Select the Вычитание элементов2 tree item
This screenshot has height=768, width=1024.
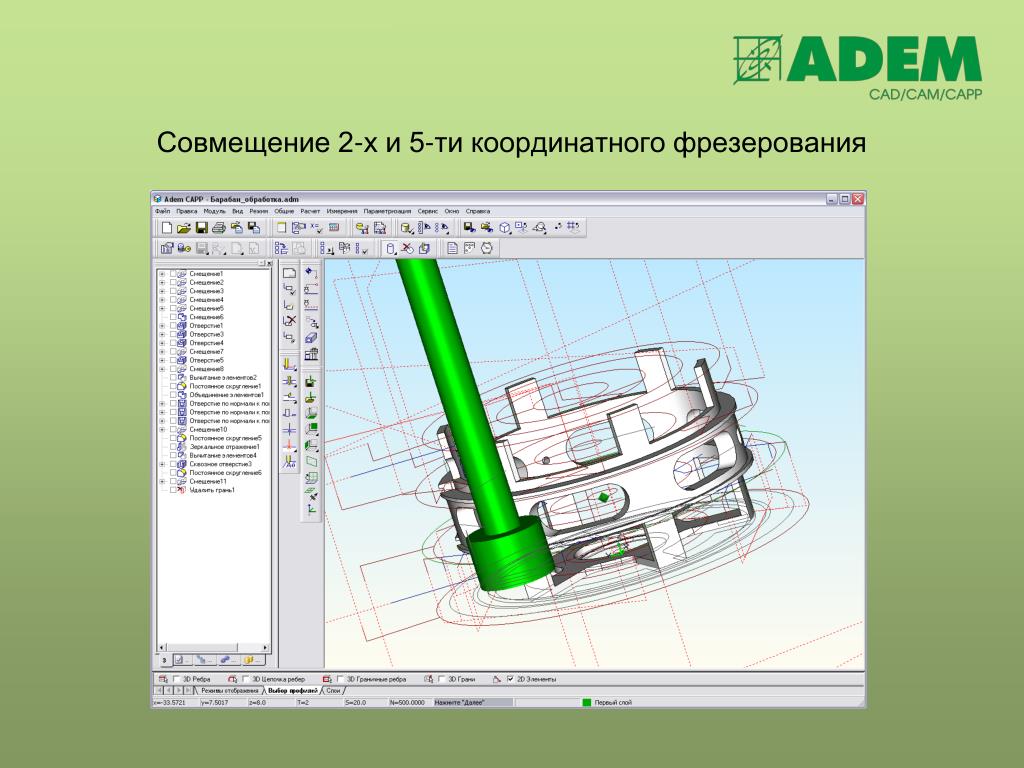pyautogui.click(x=223, y=377)
